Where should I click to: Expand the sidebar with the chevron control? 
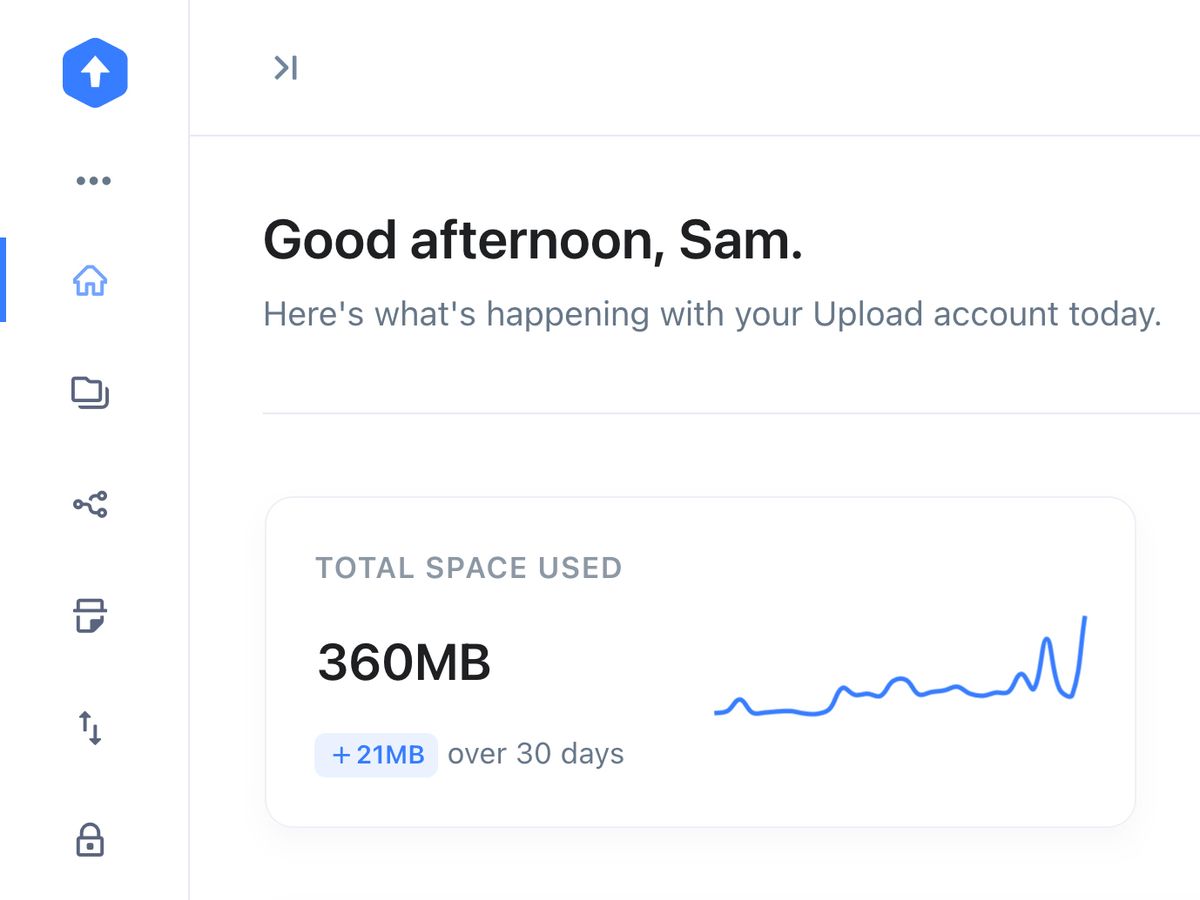point(284,68)
